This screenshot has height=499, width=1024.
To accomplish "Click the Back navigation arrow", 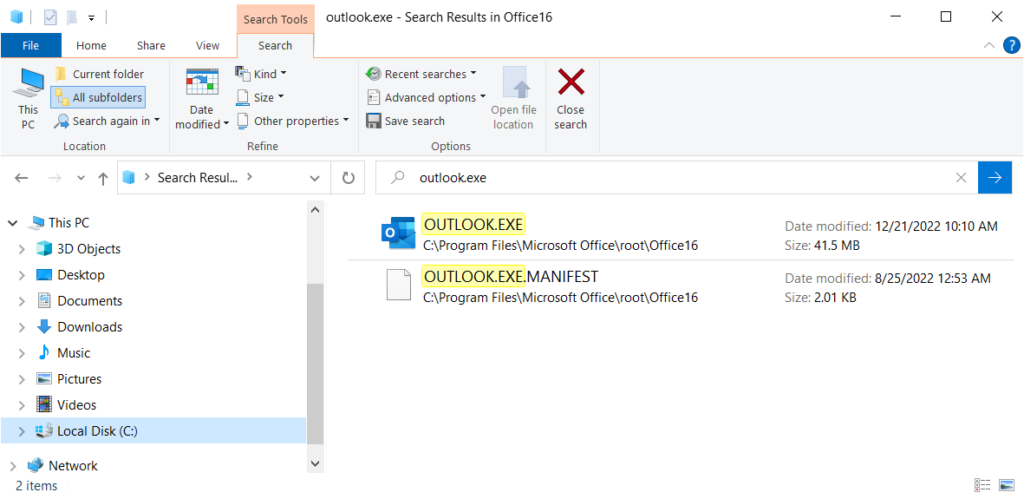I will point(22,178).
